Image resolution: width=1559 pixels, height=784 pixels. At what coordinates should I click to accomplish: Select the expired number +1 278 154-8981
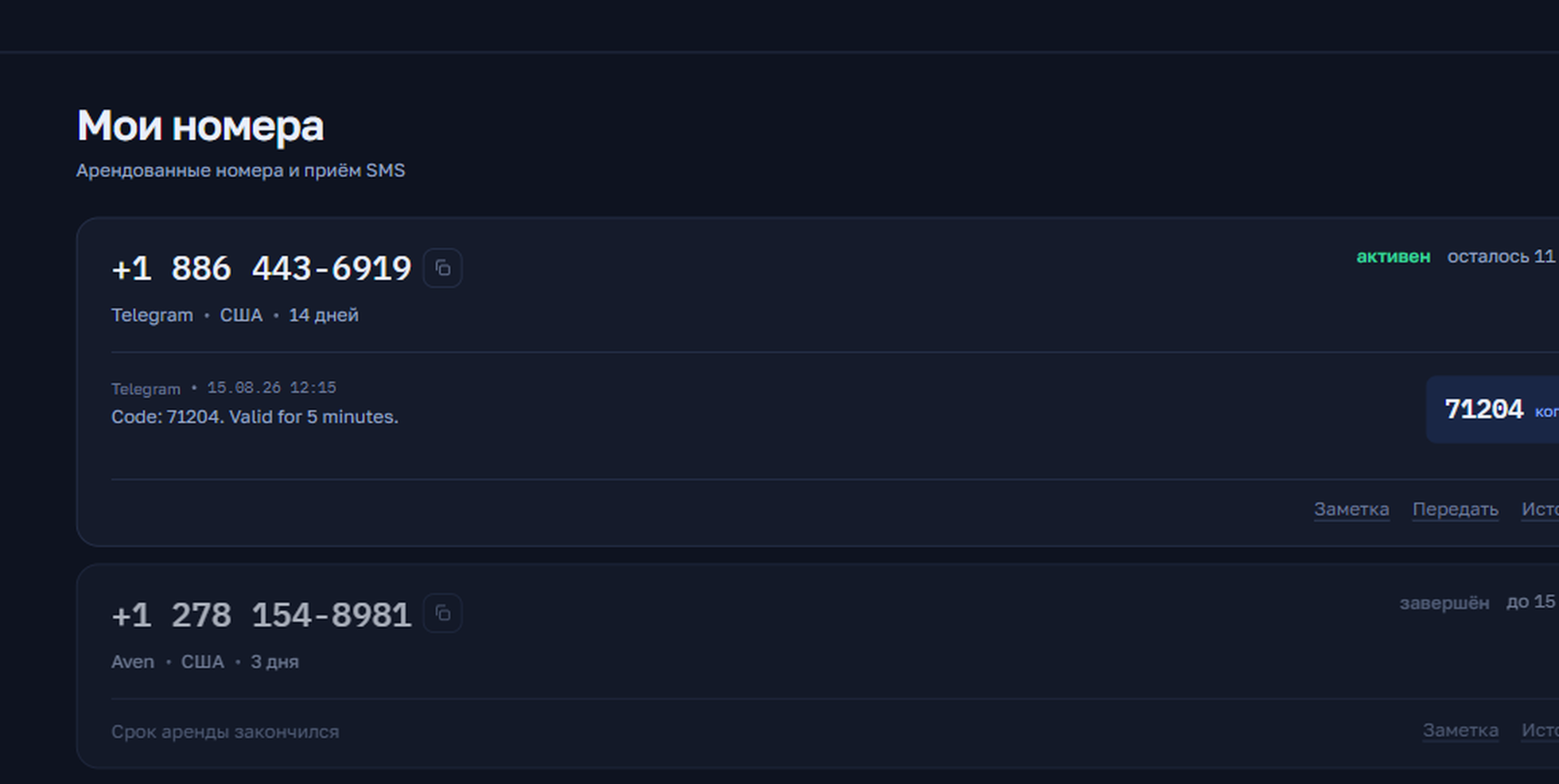tap(262, 615)
